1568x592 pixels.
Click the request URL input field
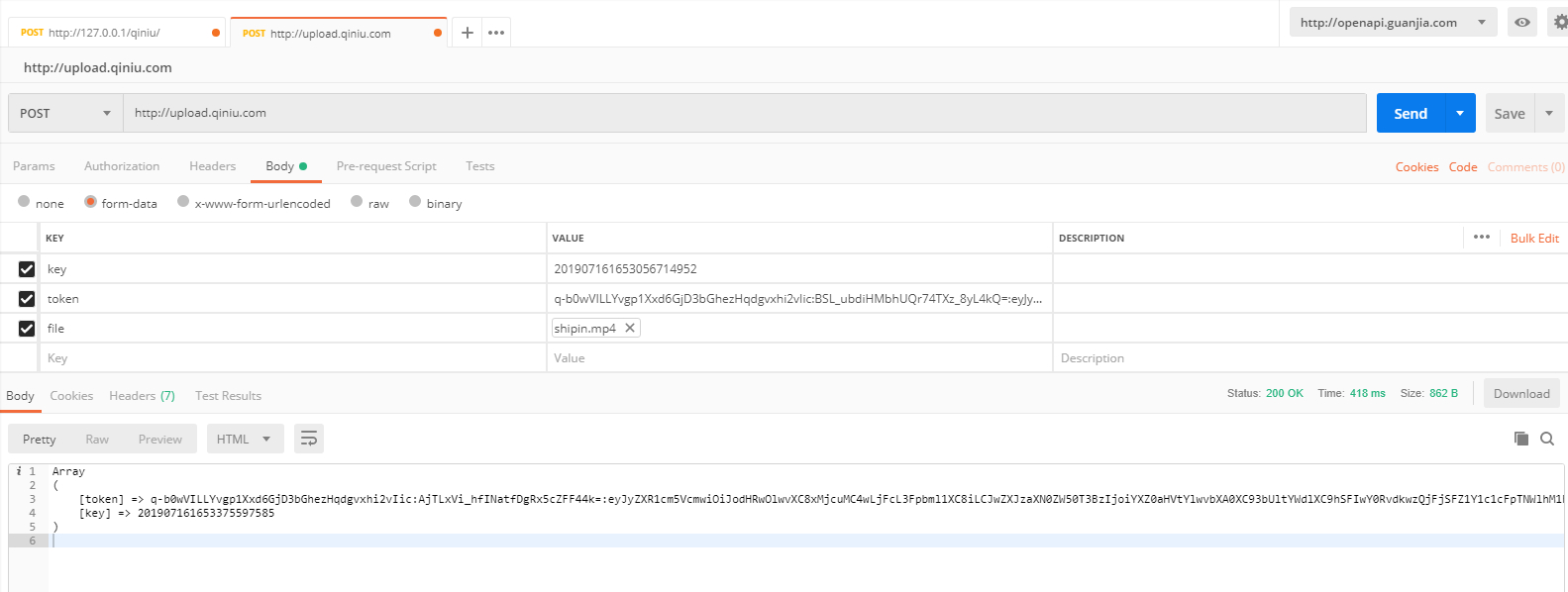click(745, 113)
